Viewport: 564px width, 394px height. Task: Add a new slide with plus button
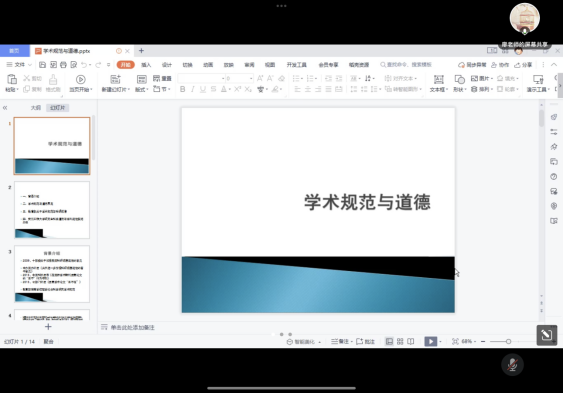[x=48, y=326]
